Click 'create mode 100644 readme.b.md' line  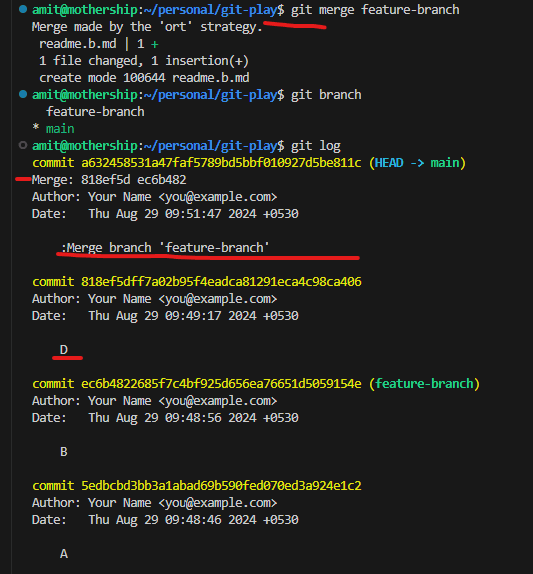click(144, 78)
